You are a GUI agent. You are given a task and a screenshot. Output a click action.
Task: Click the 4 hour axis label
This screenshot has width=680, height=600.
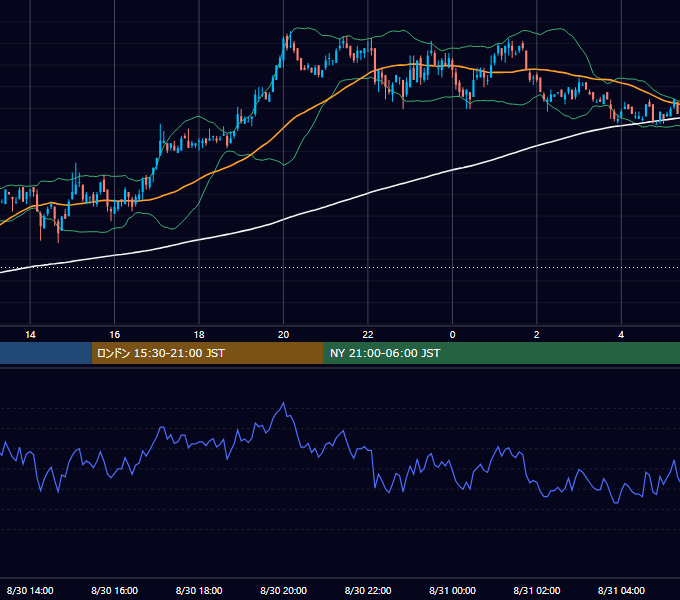point(621,335)
